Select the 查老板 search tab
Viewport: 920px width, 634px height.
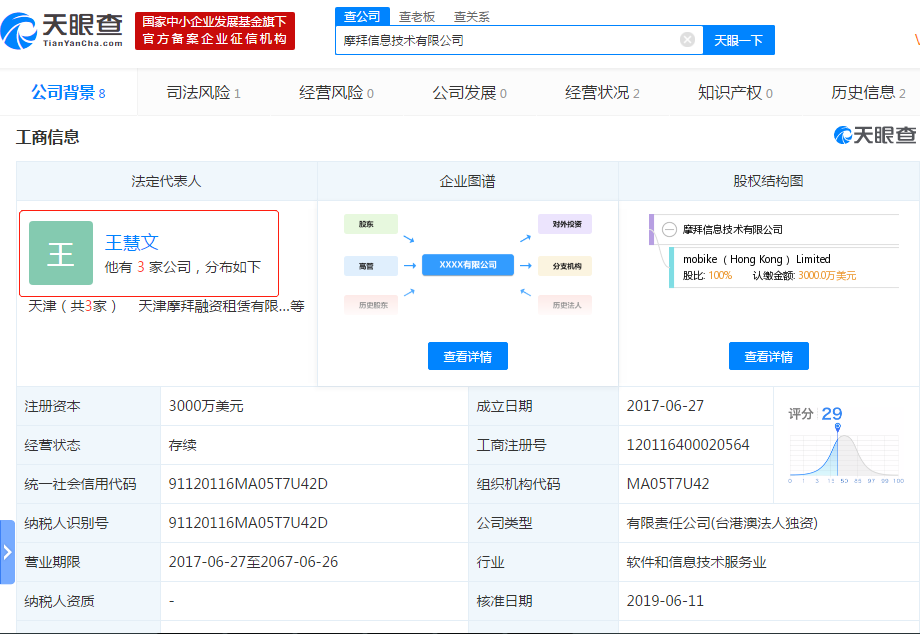click(417, 16)
